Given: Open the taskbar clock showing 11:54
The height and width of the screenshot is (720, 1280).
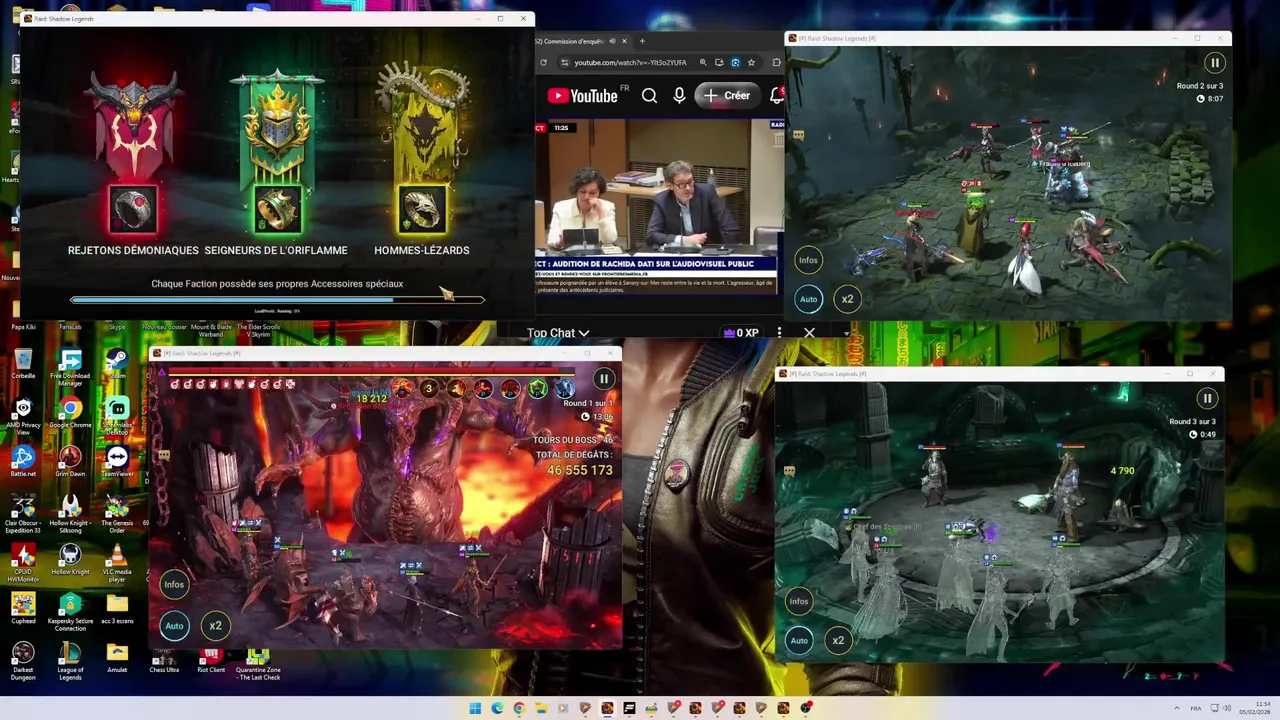Looking at the screenshot, I should [x=1255, y=708].
